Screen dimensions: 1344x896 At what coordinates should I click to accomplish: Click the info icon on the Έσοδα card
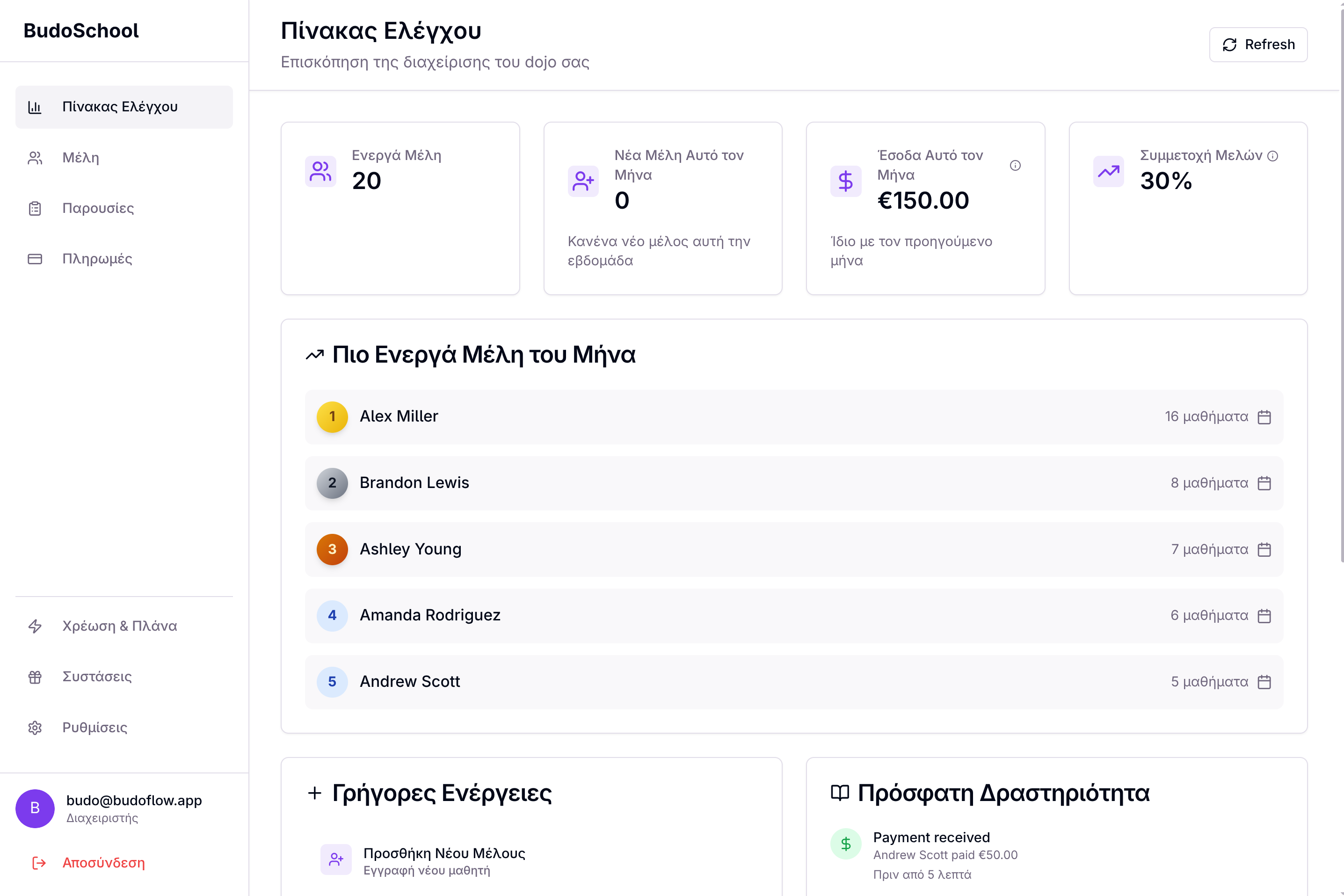[x=1016, y=165]
